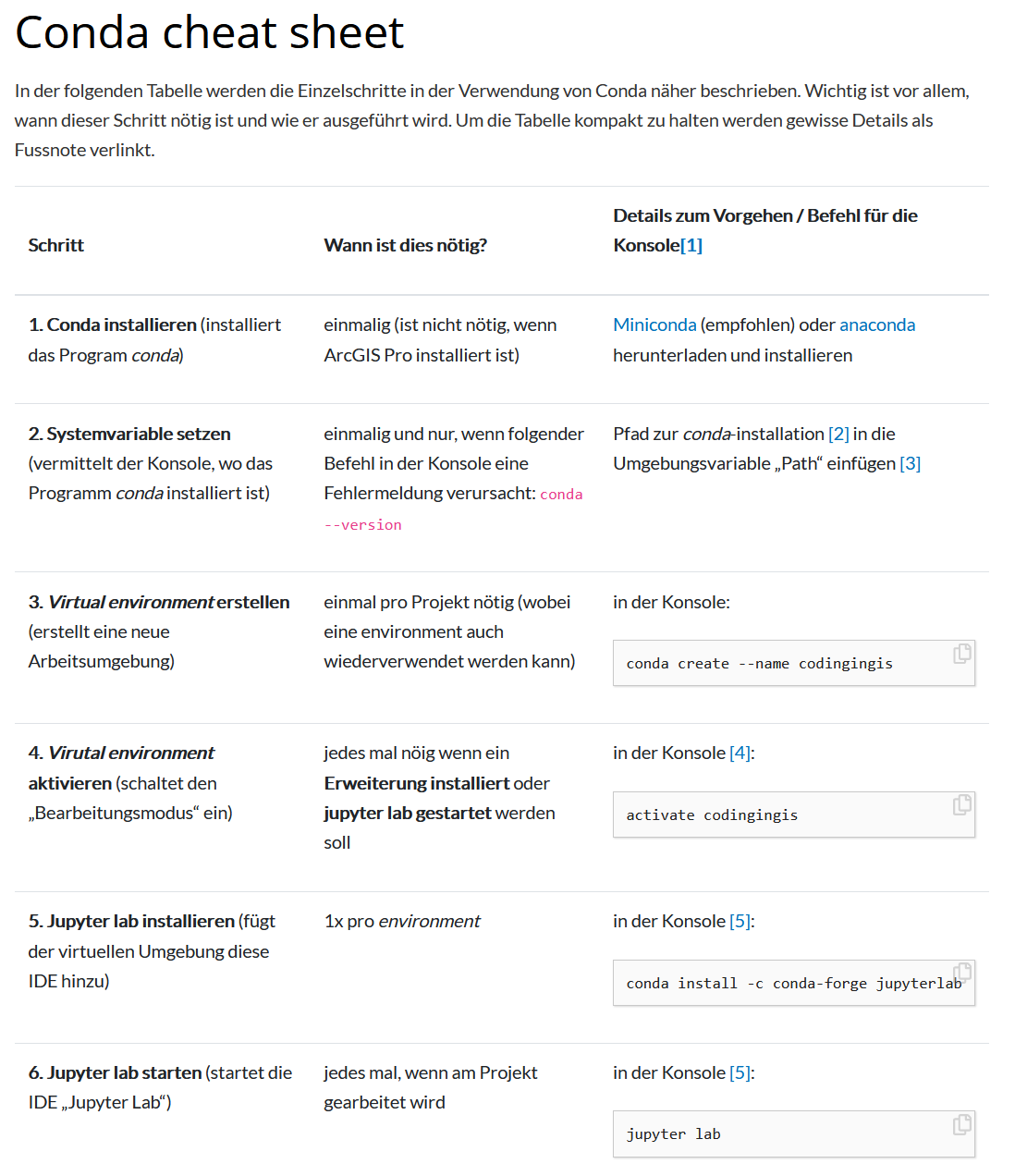This screenshot has width=1015, height=1176.
Task: Copy the conda create command
Action: 961,654
